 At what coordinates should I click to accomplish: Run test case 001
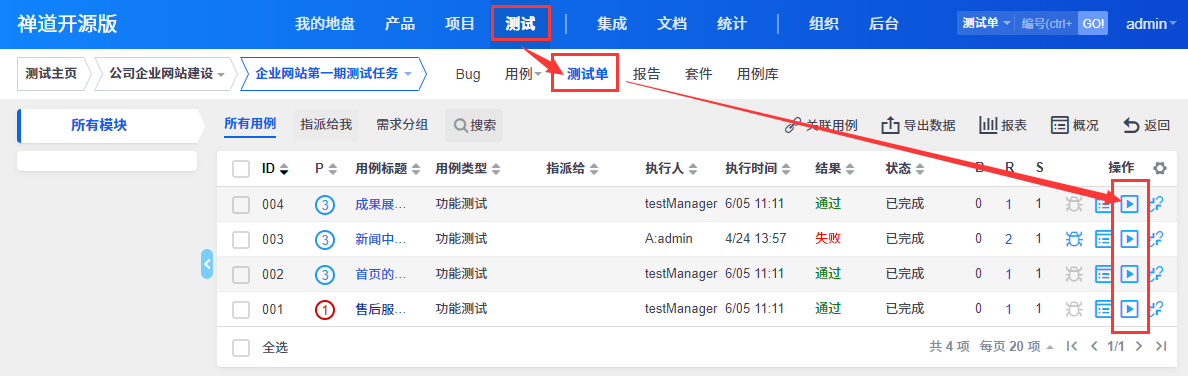click(1129, 309)
